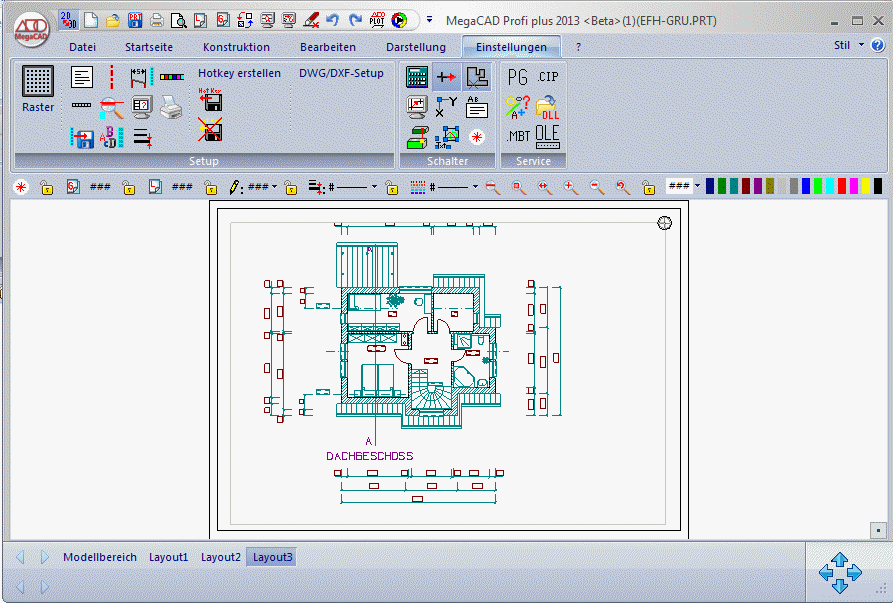The height and width of the screenshot is (603, 893).
Task: Open the OLE service icon
Action: (547, 137)
